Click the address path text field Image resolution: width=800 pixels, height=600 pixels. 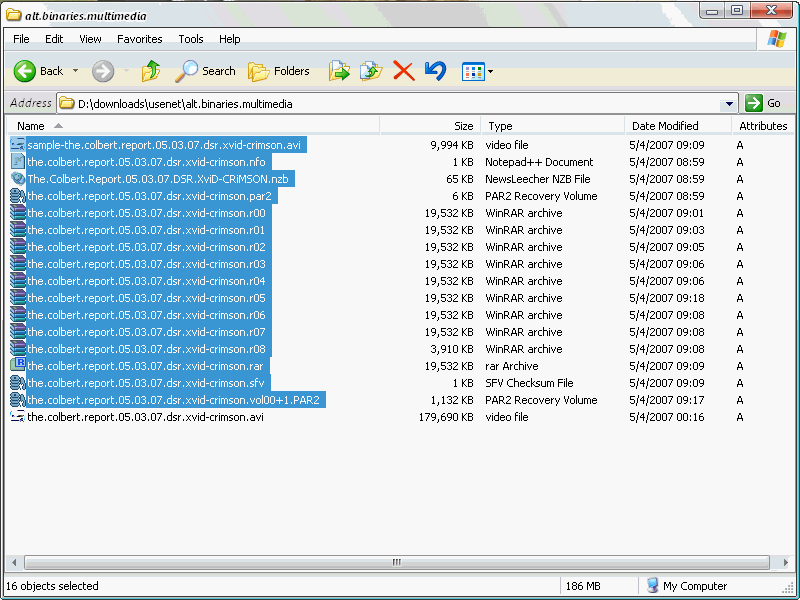pyautogui.click(x=398, y=104)
